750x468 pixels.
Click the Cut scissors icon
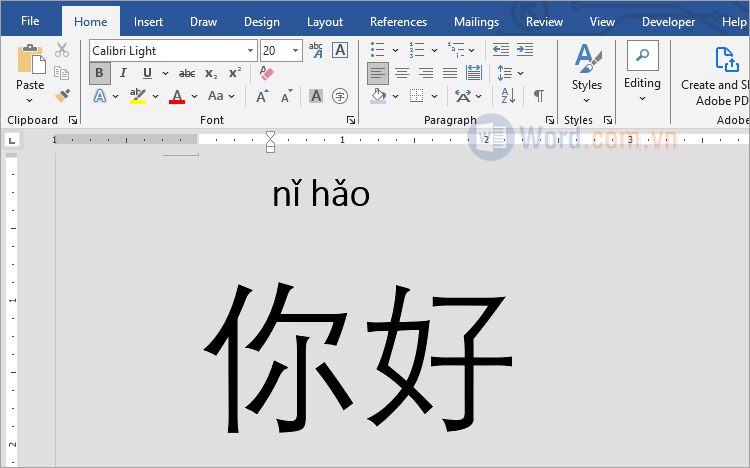pyautogui.click(x=62, y=50)
